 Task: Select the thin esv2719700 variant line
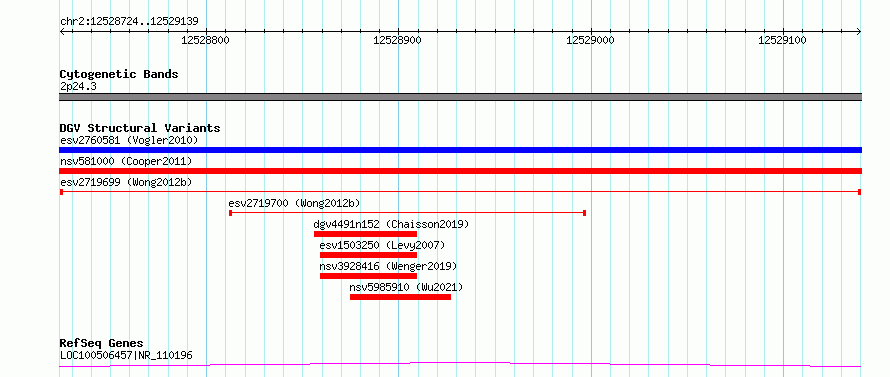[407, 213]
